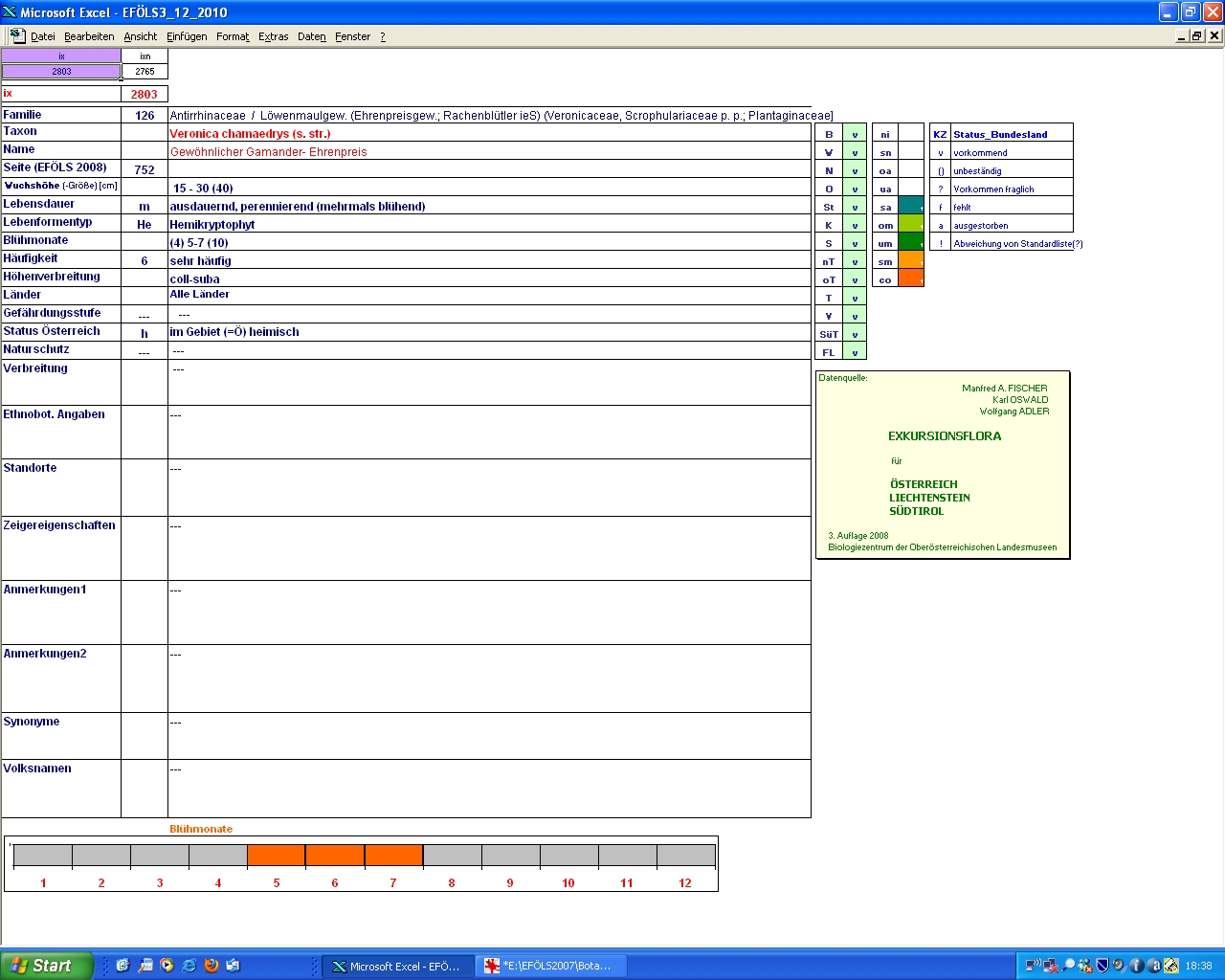This screenshot has width=1225, height=980.
Task: Click the dark green swatch next to um
Action: pos(911,242)
